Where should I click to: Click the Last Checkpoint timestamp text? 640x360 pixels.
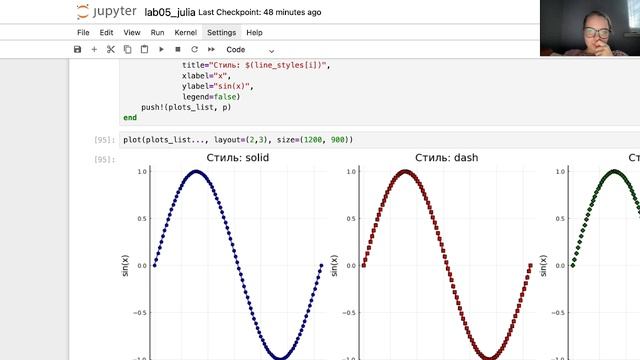pos(260,12)
